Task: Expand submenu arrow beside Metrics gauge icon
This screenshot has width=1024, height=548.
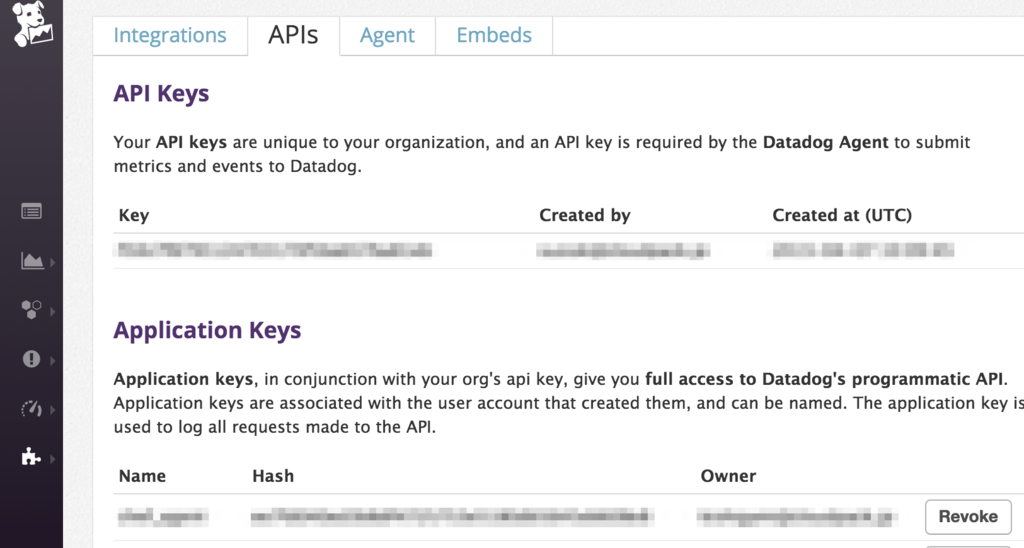Action: pos(52,410)
